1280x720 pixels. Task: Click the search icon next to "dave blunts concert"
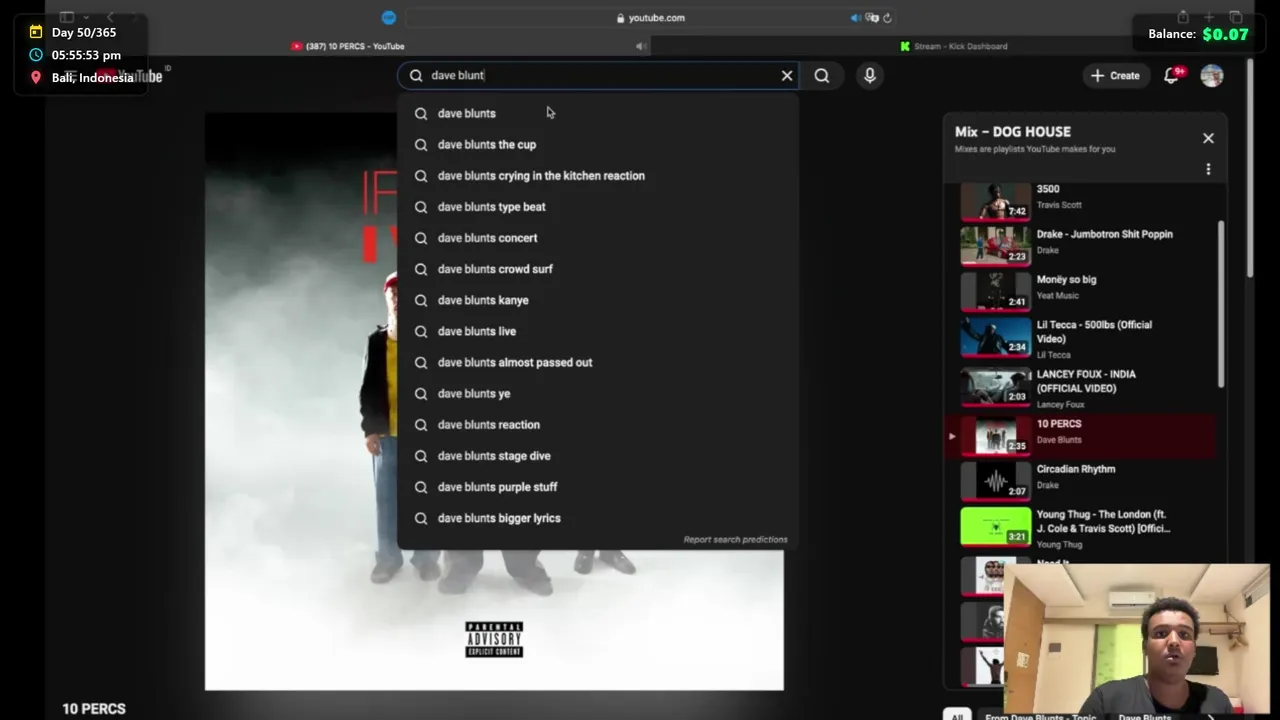coord(421,238)
